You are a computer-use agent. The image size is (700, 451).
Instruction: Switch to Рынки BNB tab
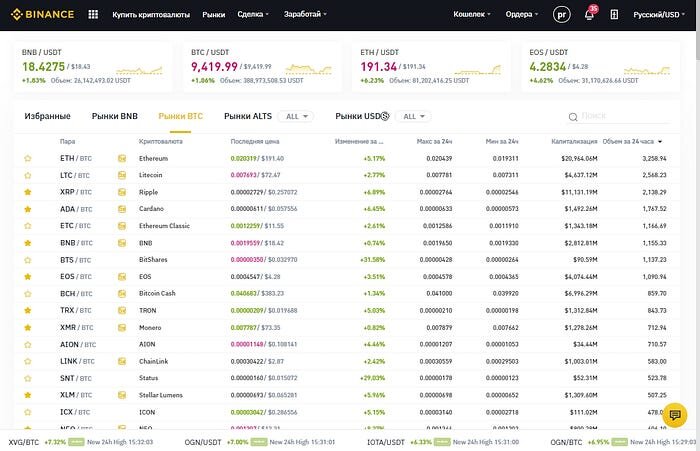[115, 116]
